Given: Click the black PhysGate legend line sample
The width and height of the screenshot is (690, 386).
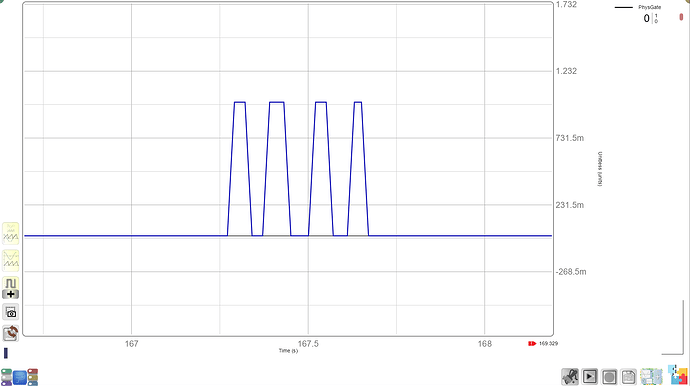Looking at the screenshot, I should coord(624,7).
